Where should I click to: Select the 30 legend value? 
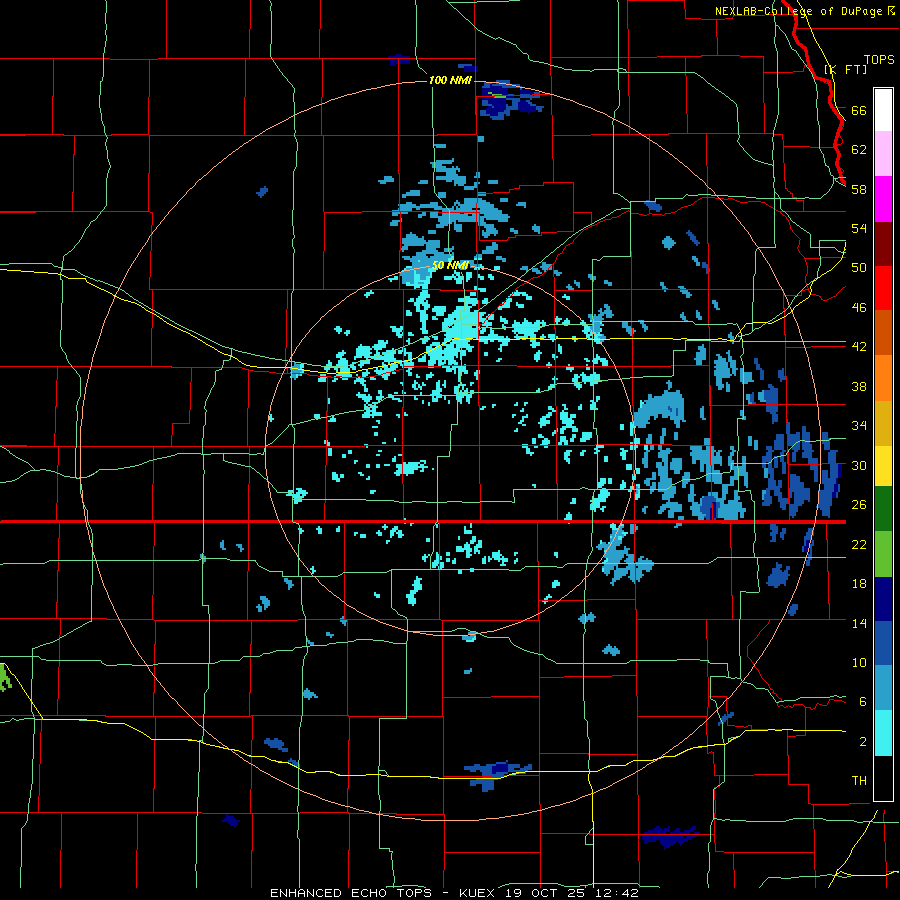859,465
